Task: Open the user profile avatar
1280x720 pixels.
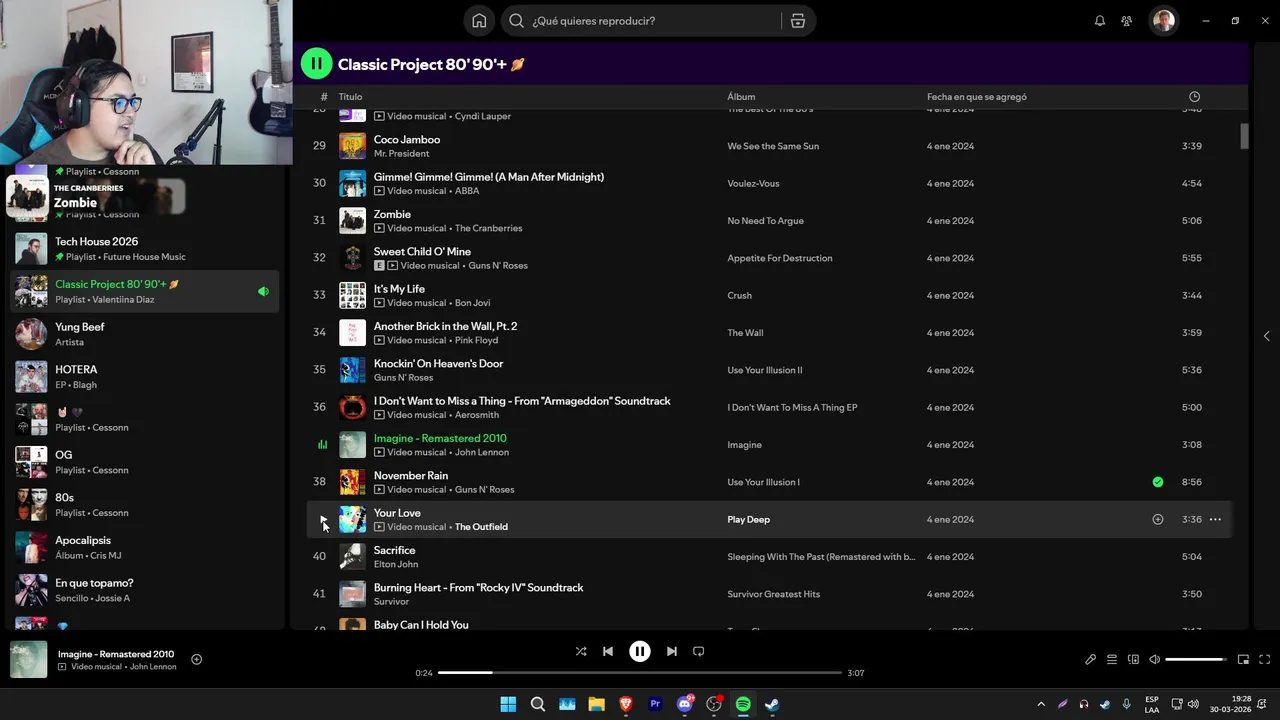Action: (1163, 21)
